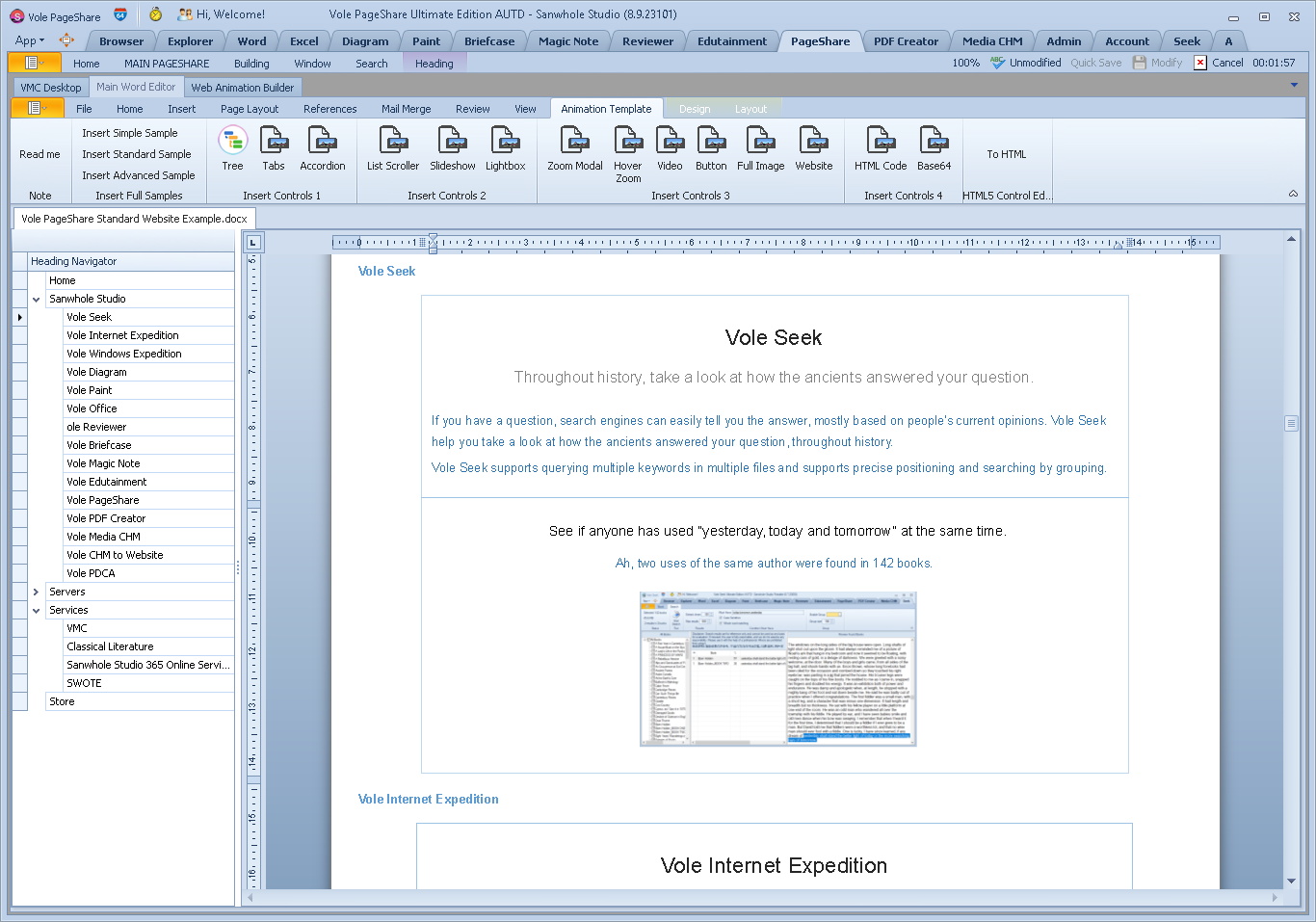Switch to the PDF Creator tab

(x=906, y=41)
